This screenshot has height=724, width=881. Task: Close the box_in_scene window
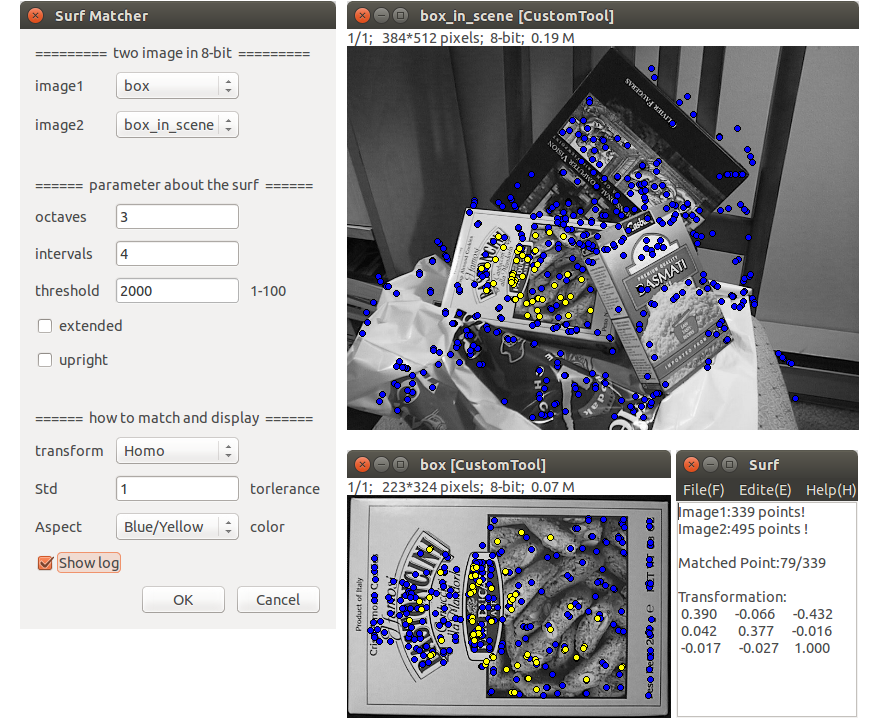[x=362, y=16]
